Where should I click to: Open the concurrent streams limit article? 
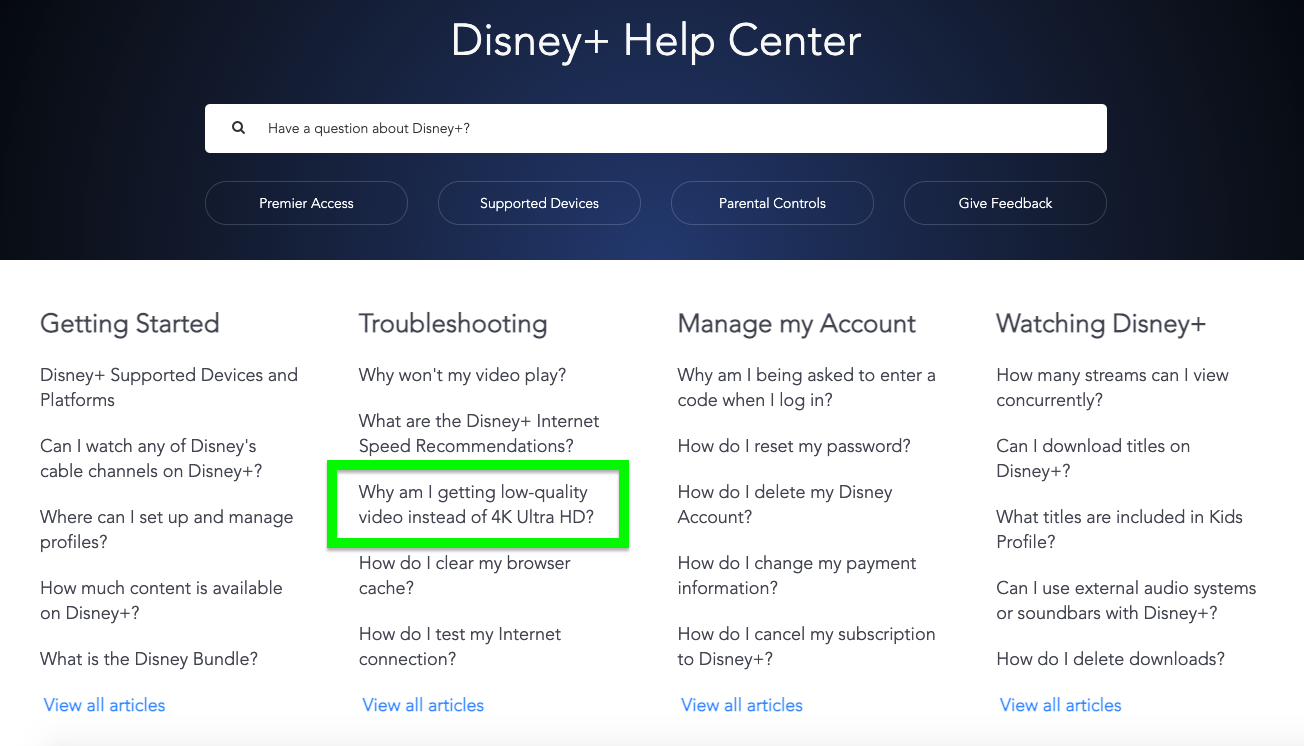coord(1112,387)
